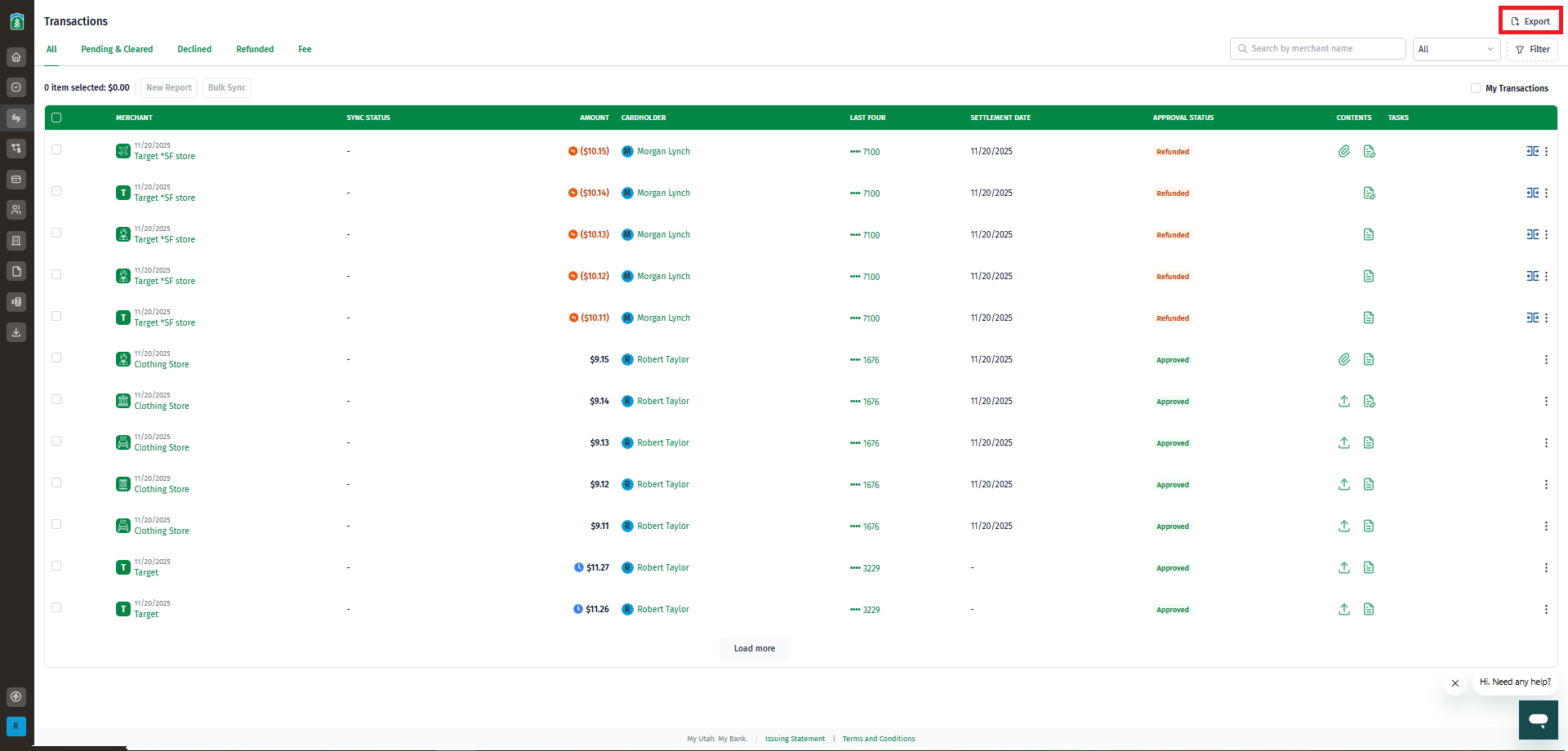
Task: Click the New Report button
Action: pos(169,87)
